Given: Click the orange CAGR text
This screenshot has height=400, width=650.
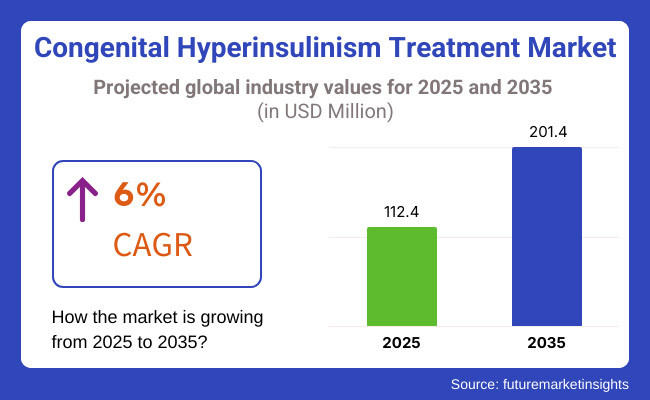Looking at the screenshot, I should (x=152, y=244).
